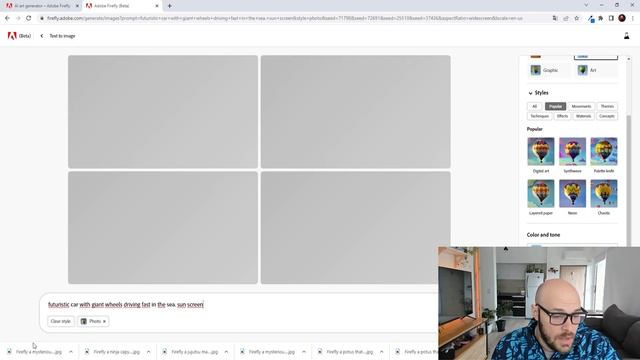640x360 pixels.
Task: Select the All styles filter
Action: pyautogui.click(x=534, y=106)
